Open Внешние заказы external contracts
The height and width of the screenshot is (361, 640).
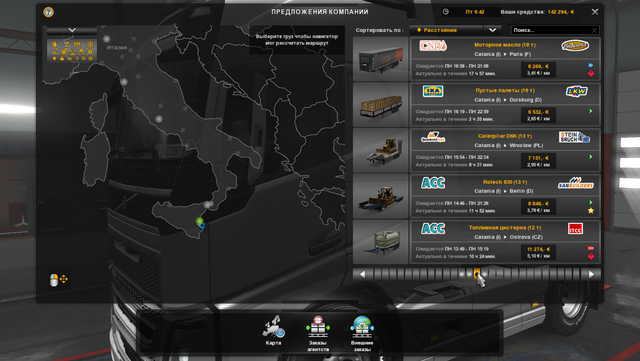362,334
